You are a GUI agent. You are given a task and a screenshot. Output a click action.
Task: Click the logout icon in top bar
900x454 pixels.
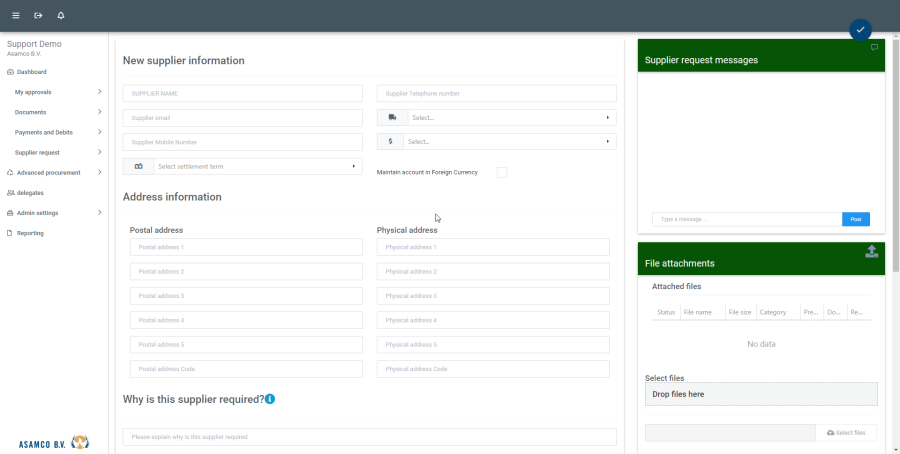[x=38, y=16]
